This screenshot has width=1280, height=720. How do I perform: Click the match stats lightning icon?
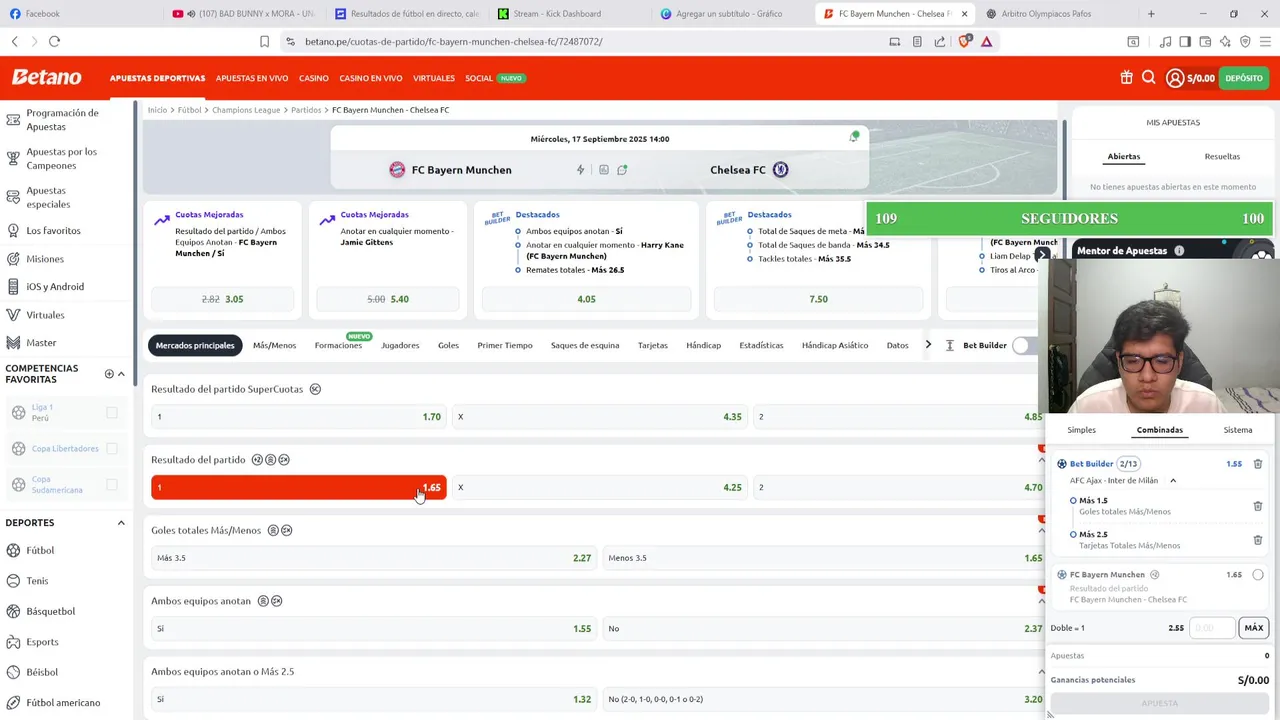pos(580,170)
